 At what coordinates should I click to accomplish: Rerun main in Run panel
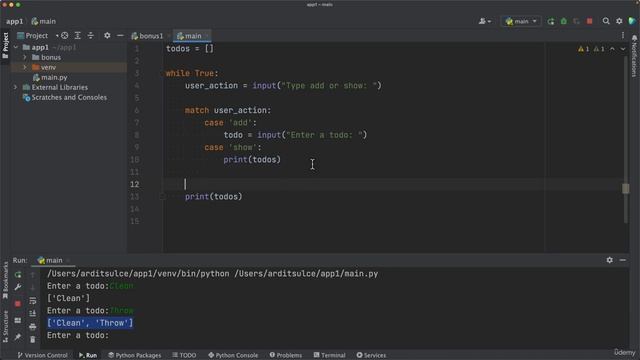pyautogui.click(x=18, y=275)
